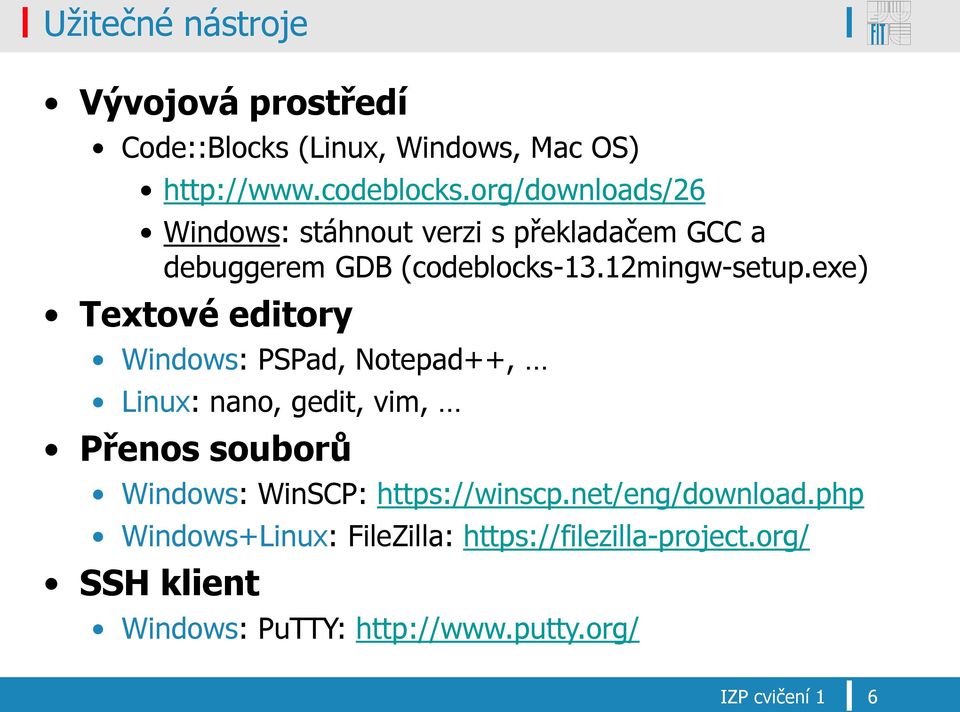Screen dimensions: 960x712
Task: Open the filezilla-project.org link
Action: tap(636, 536)
